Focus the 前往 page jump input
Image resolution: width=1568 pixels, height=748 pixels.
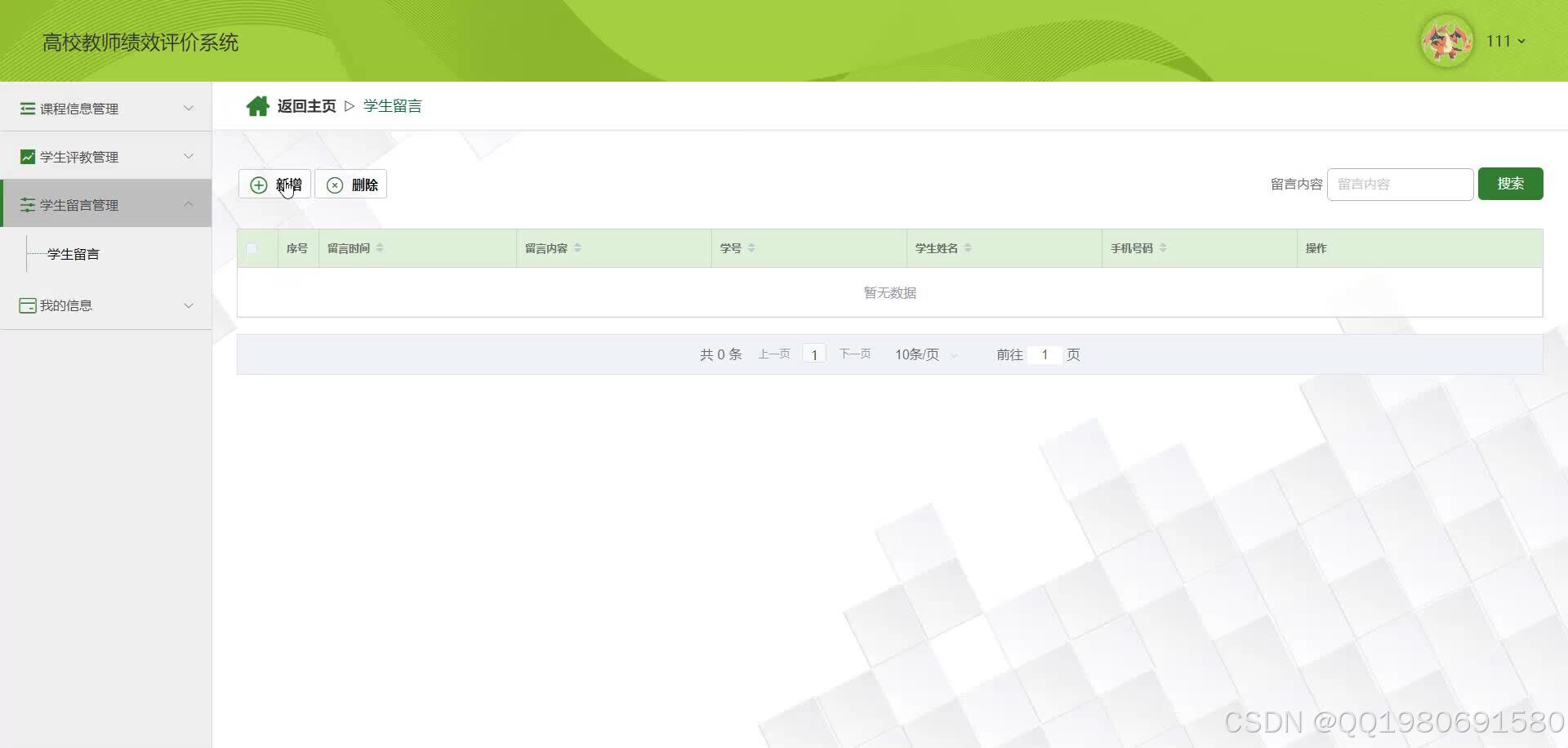[x=1045, y=354]
